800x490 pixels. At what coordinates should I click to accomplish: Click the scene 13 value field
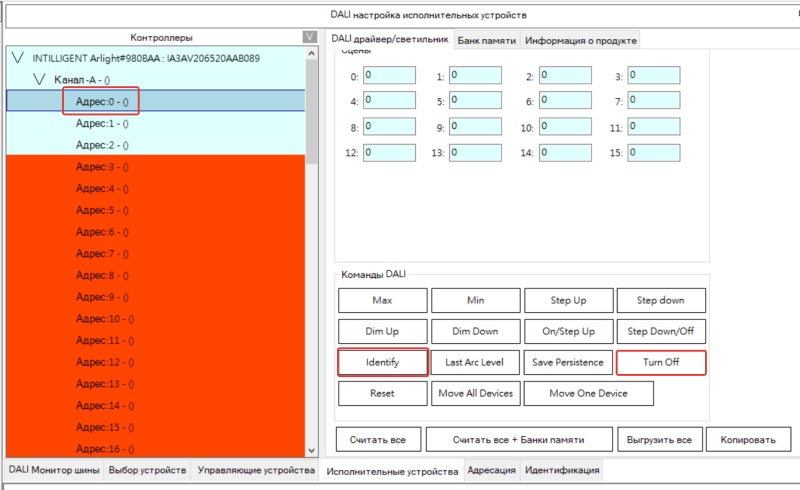(x=475, y=153)
